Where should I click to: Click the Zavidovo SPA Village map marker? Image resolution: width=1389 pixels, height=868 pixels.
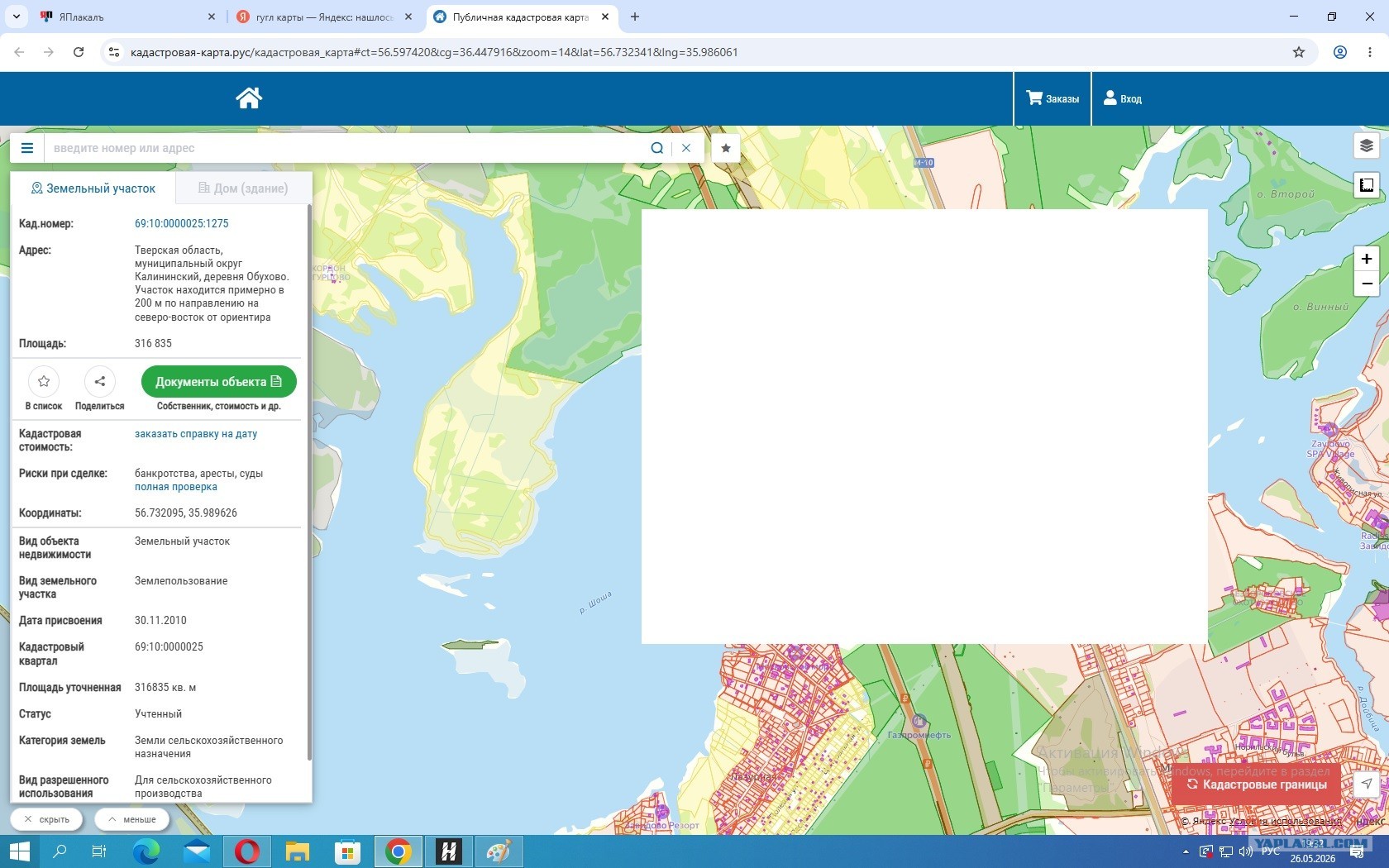[1329, 430]
